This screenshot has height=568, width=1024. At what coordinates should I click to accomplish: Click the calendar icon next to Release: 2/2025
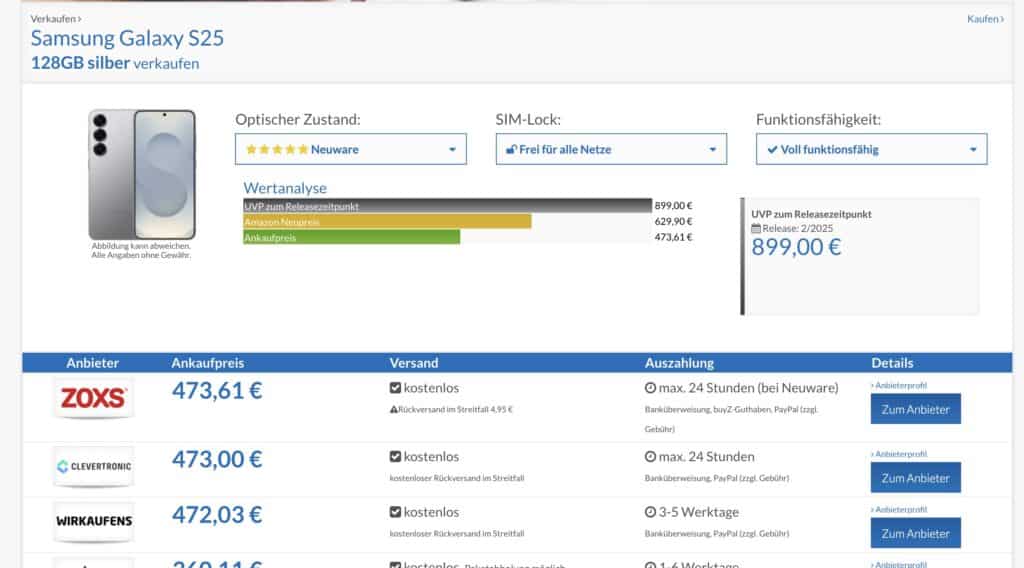pos(756,229)
